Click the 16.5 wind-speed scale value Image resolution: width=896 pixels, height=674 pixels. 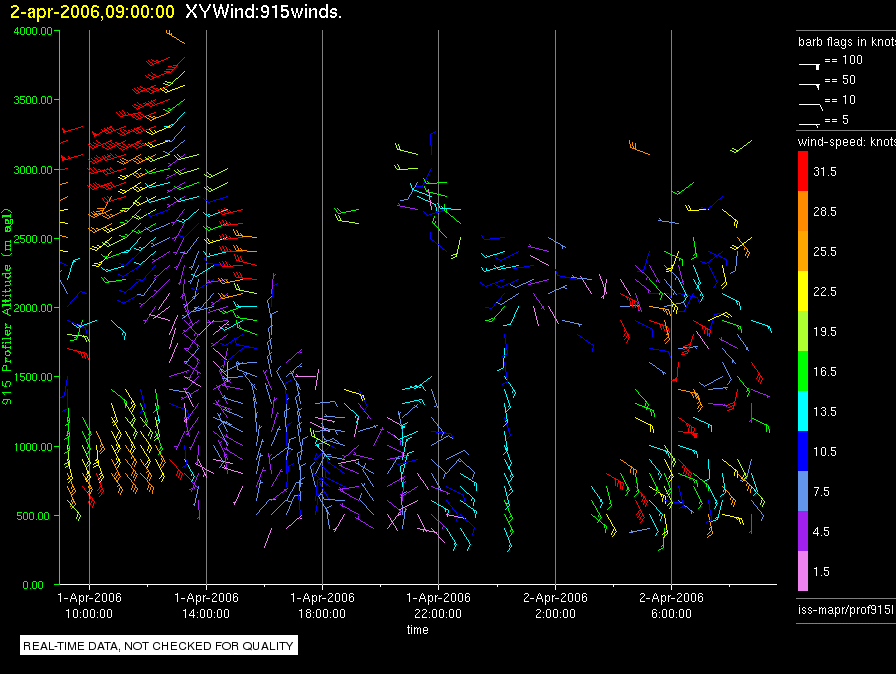[825, 372]
